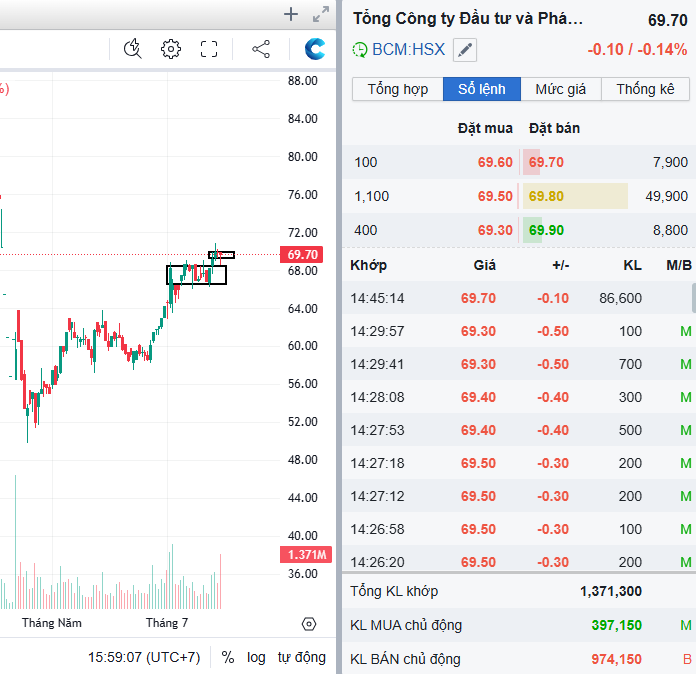Click the plus icon to add a chart
696x674 pixels.
tap(291, 14)
